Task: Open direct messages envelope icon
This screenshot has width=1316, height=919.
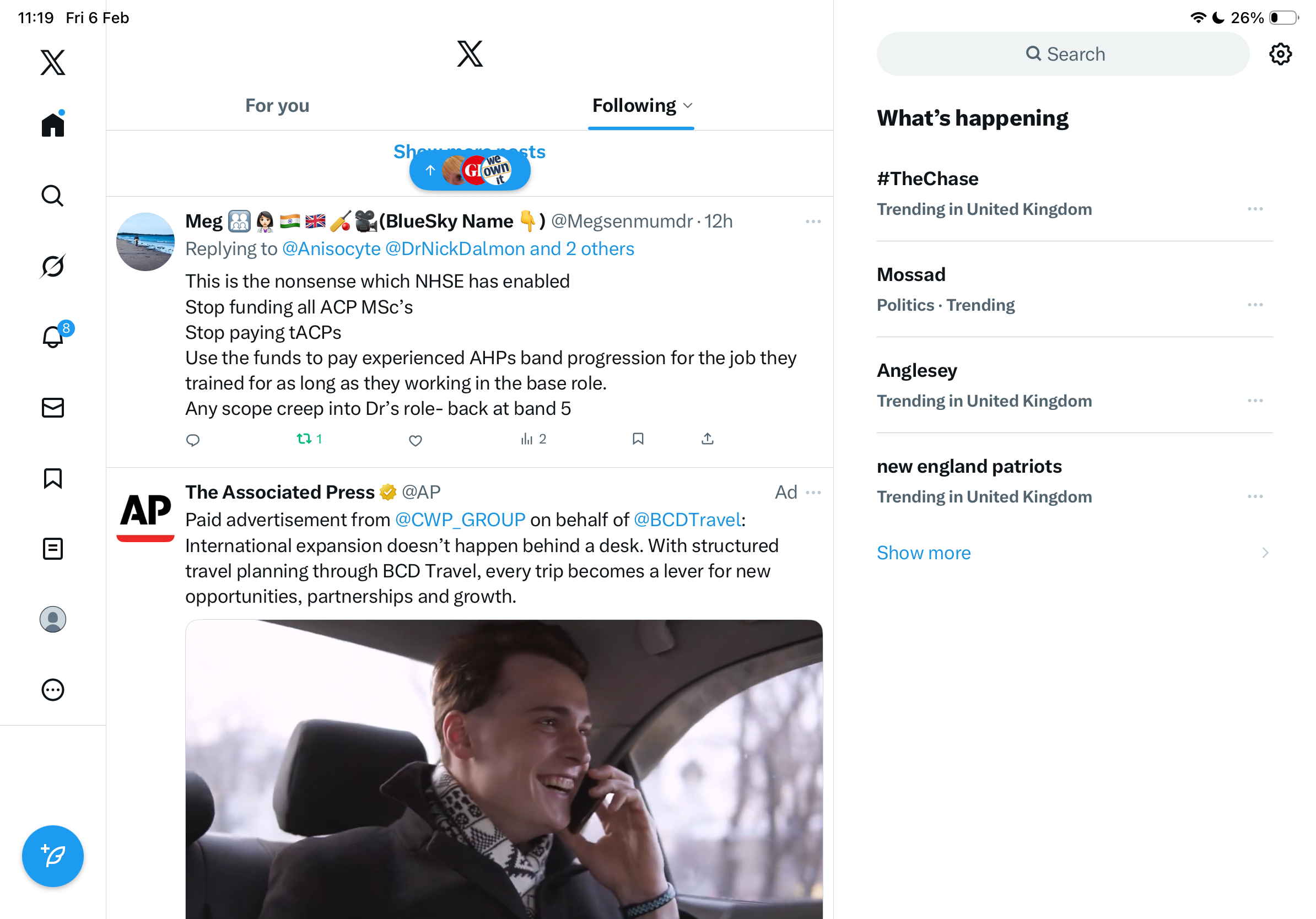Action: tap(53, 407)
